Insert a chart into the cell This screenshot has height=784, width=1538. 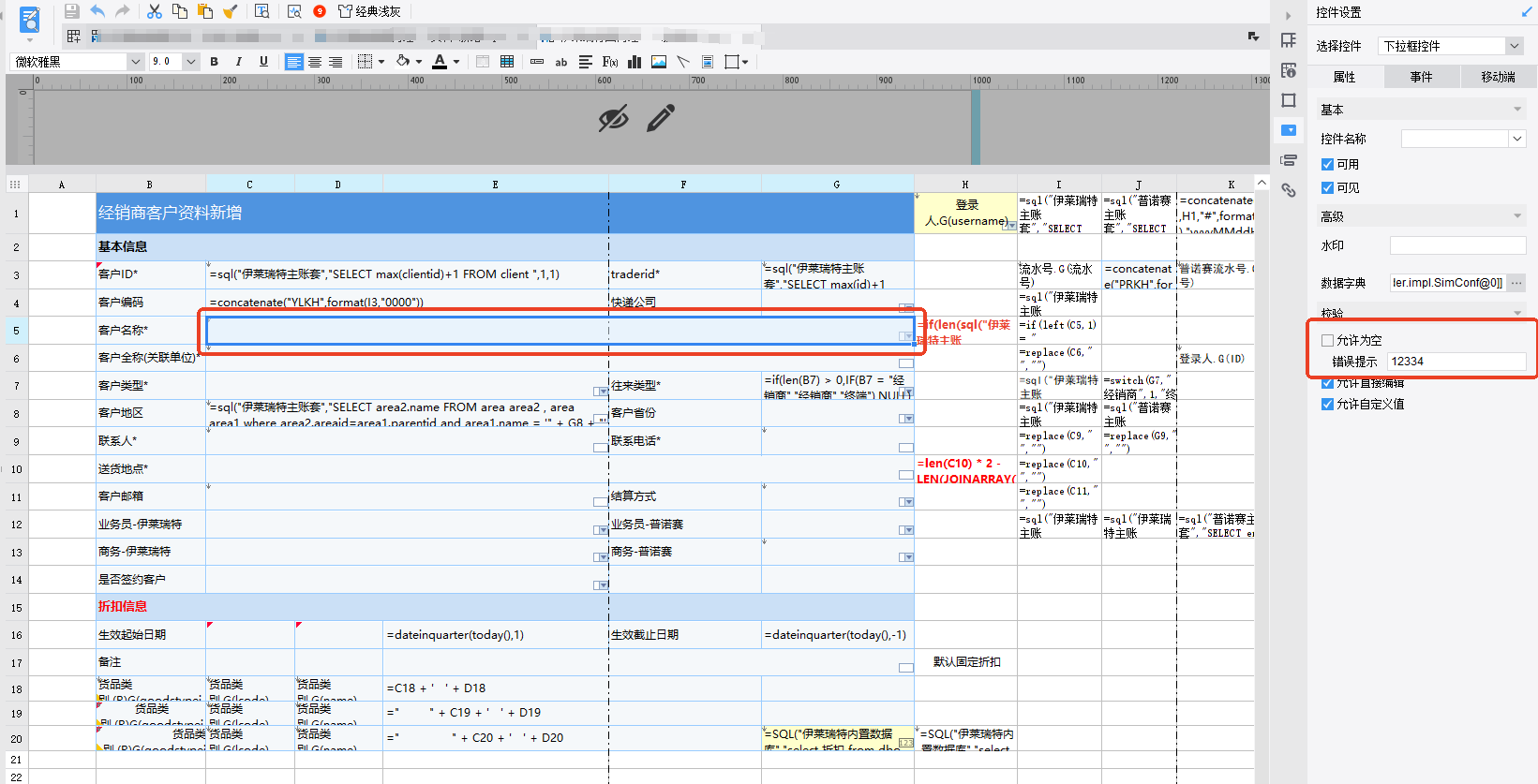(635, 62)
